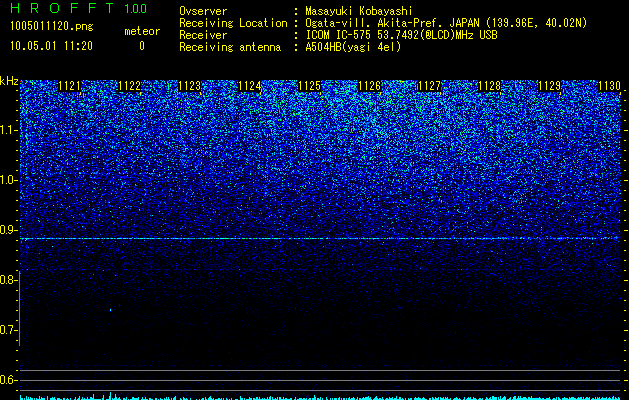Click the 1126 time marker
The image size is (629, 400).
point(369,86)
